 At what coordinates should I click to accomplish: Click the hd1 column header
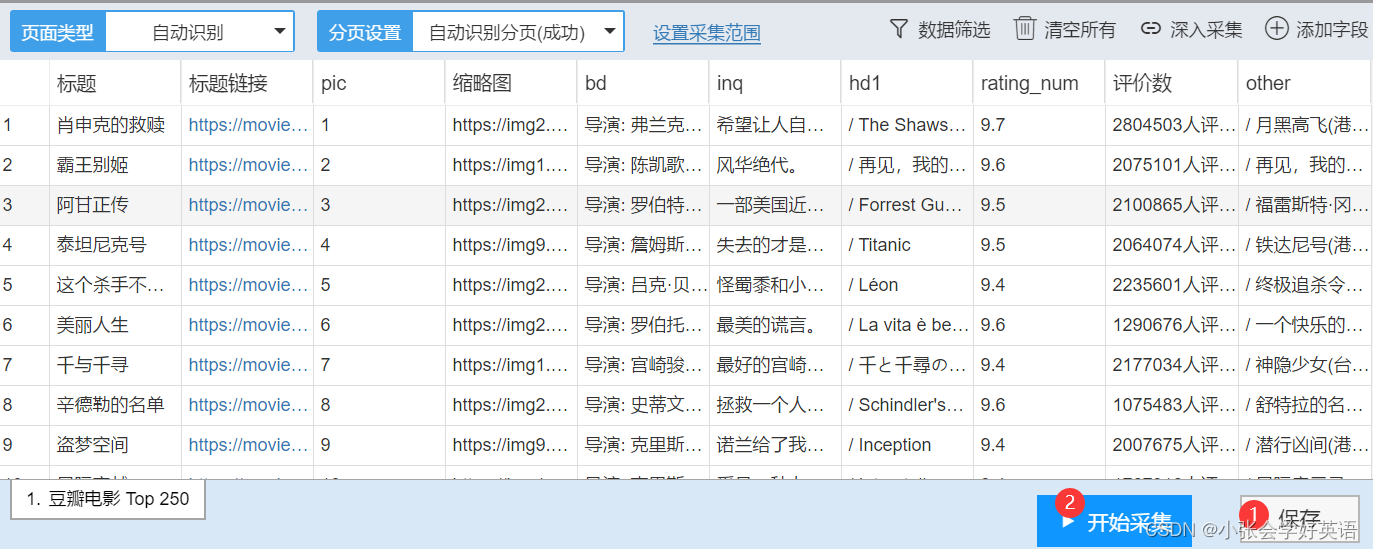point(907,83)
